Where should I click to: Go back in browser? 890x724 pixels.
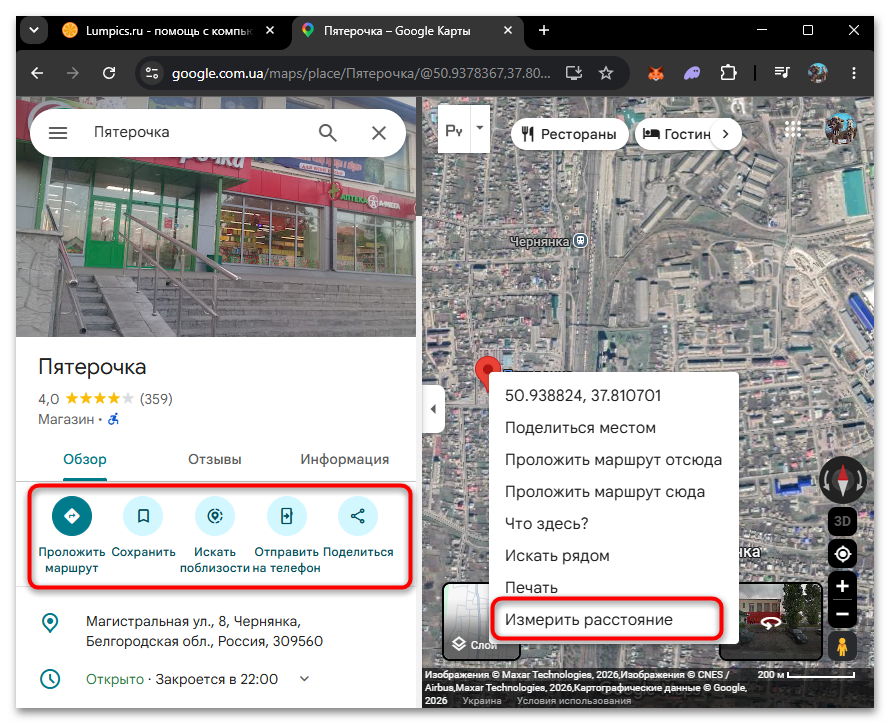(x=37, y=73)
